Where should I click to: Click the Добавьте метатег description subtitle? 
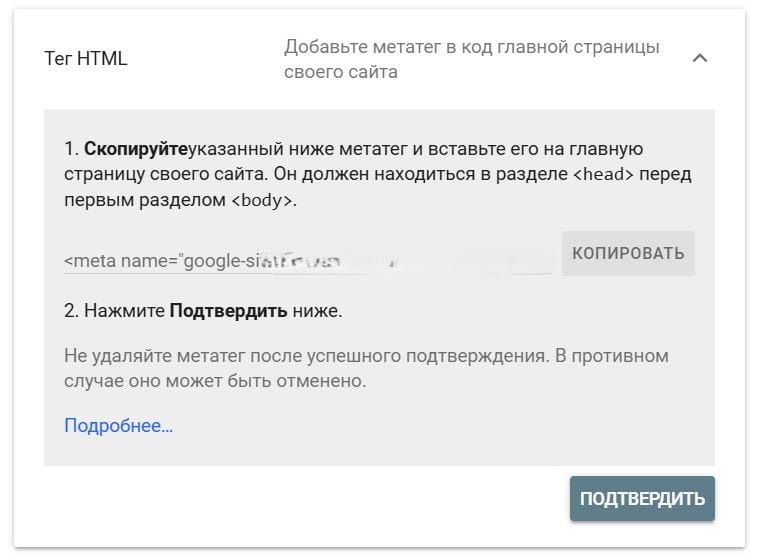[x=471, y=59]
